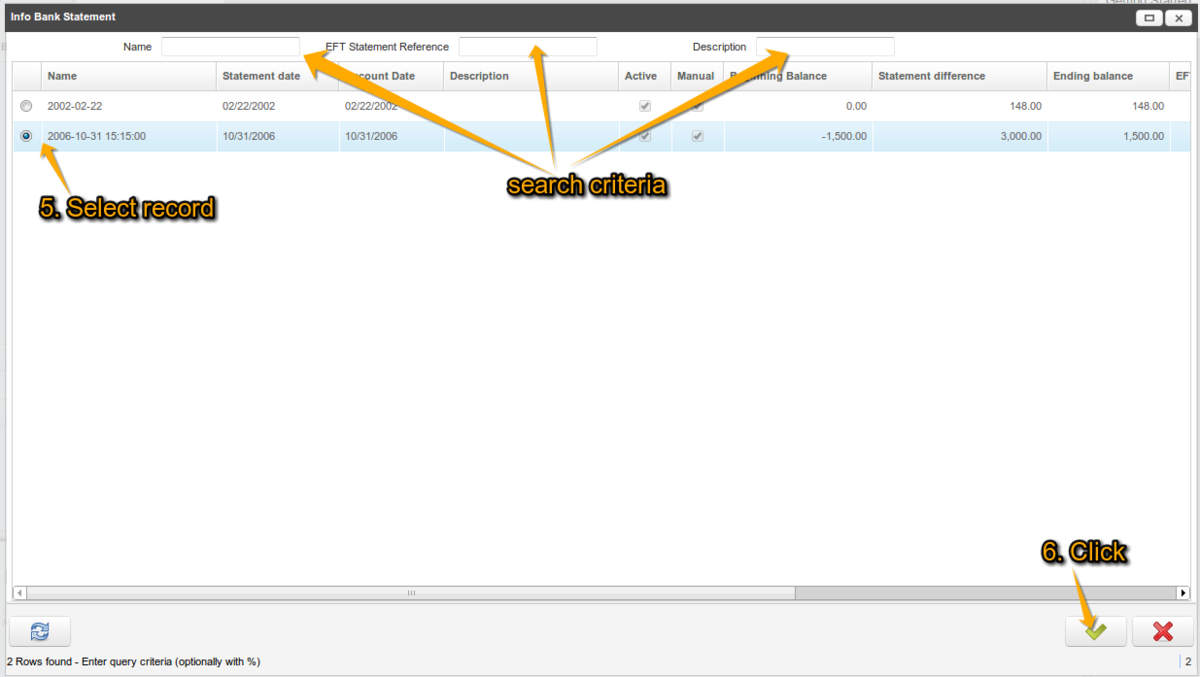Sort by the Name column header
The height and width of the screenshot is (677, 1200).
click(x=128, y=76)
